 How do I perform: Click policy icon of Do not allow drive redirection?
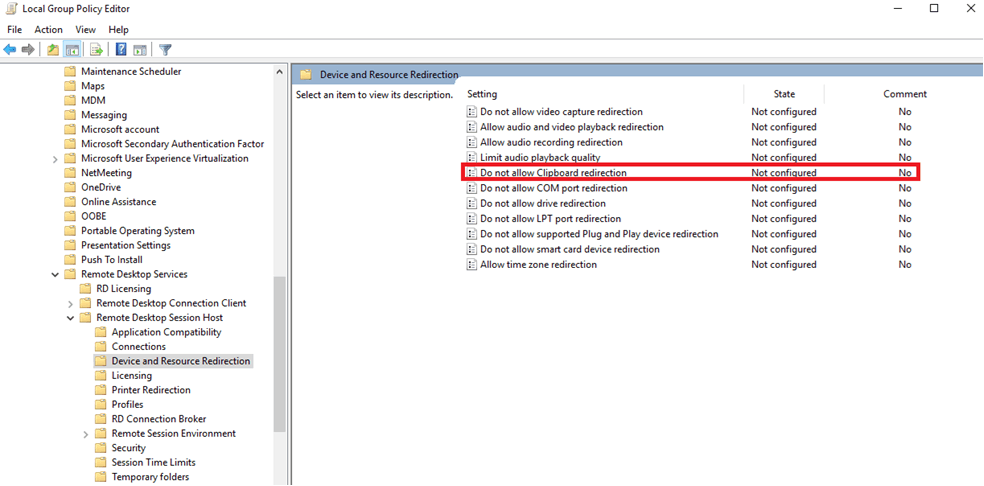click(472, 203)
